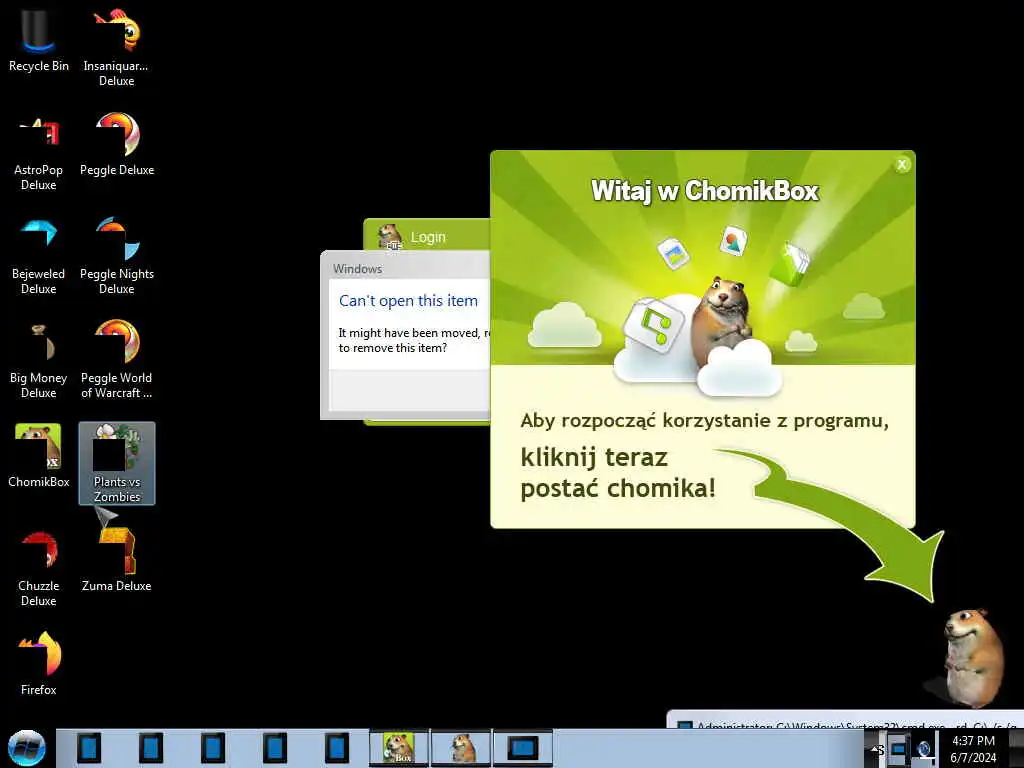This screenshot has width=1024, height=768.
Task: Click Peggle World of Warcraft icon
Action: click(117, 360)
